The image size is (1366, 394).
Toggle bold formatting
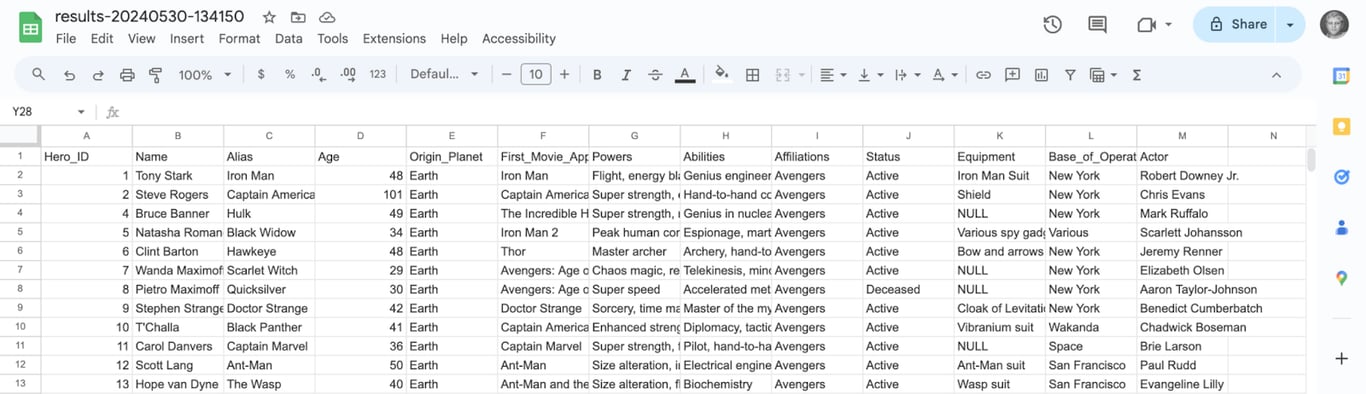[x=597, y=75]
